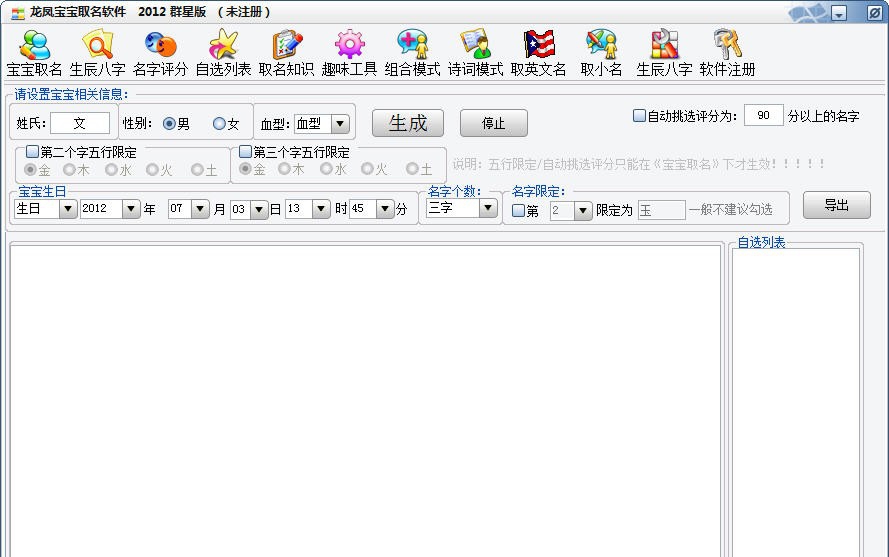The height and width of the screenshot is (557, 889).
Task: Minimize window via title bar button
Action: coord(839,12)
